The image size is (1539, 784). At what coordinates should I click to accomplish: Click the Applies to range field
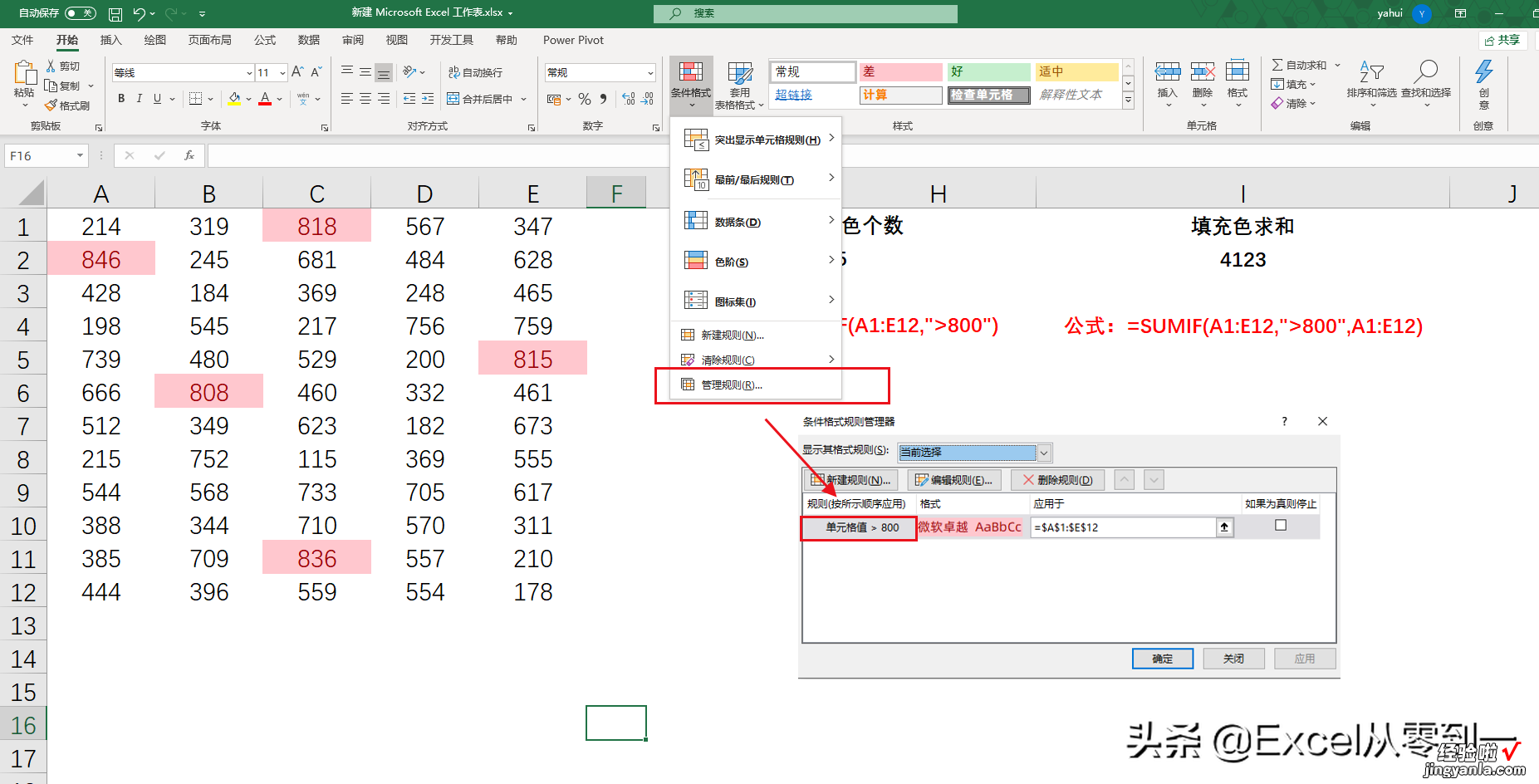[1123, 527]
